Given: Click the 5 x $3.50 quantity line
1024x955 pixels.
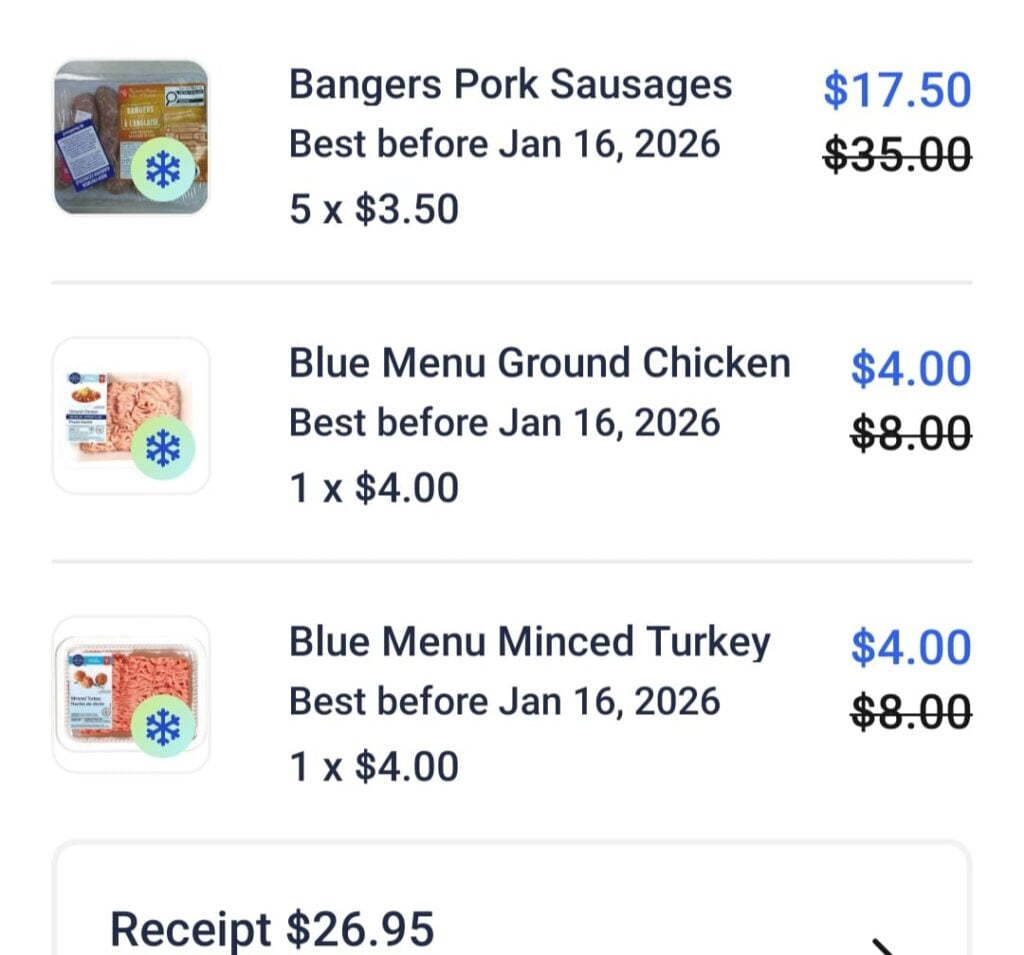Looking at the screenshot, I should [x=374, y=210].
